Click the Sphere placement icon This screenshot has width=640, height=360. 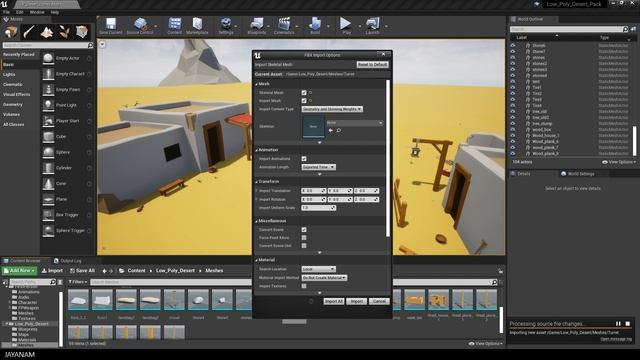click(x=48, y=152)
